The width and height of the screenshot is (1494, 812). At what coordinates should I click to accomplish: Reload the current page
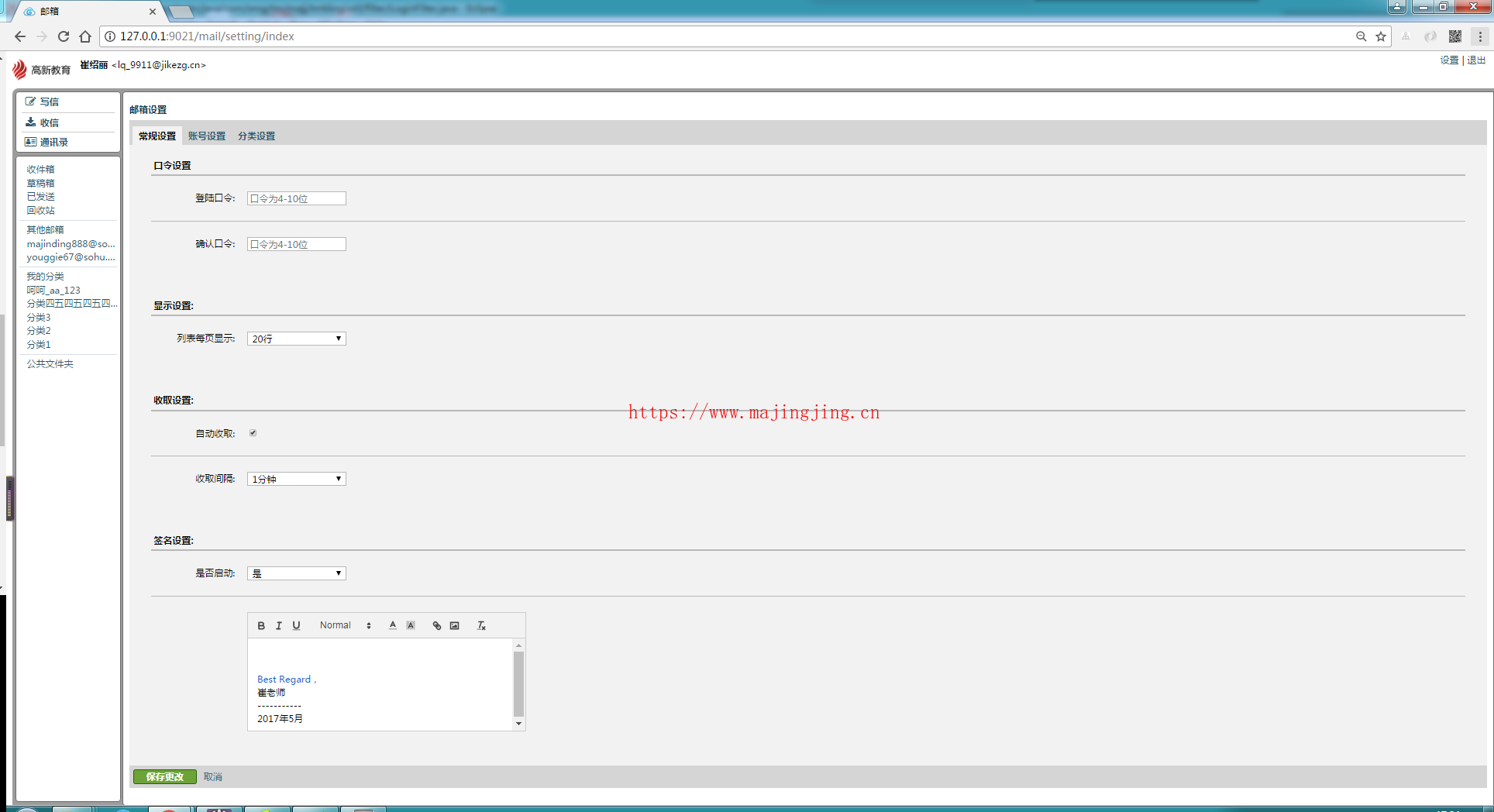[64, 36]
